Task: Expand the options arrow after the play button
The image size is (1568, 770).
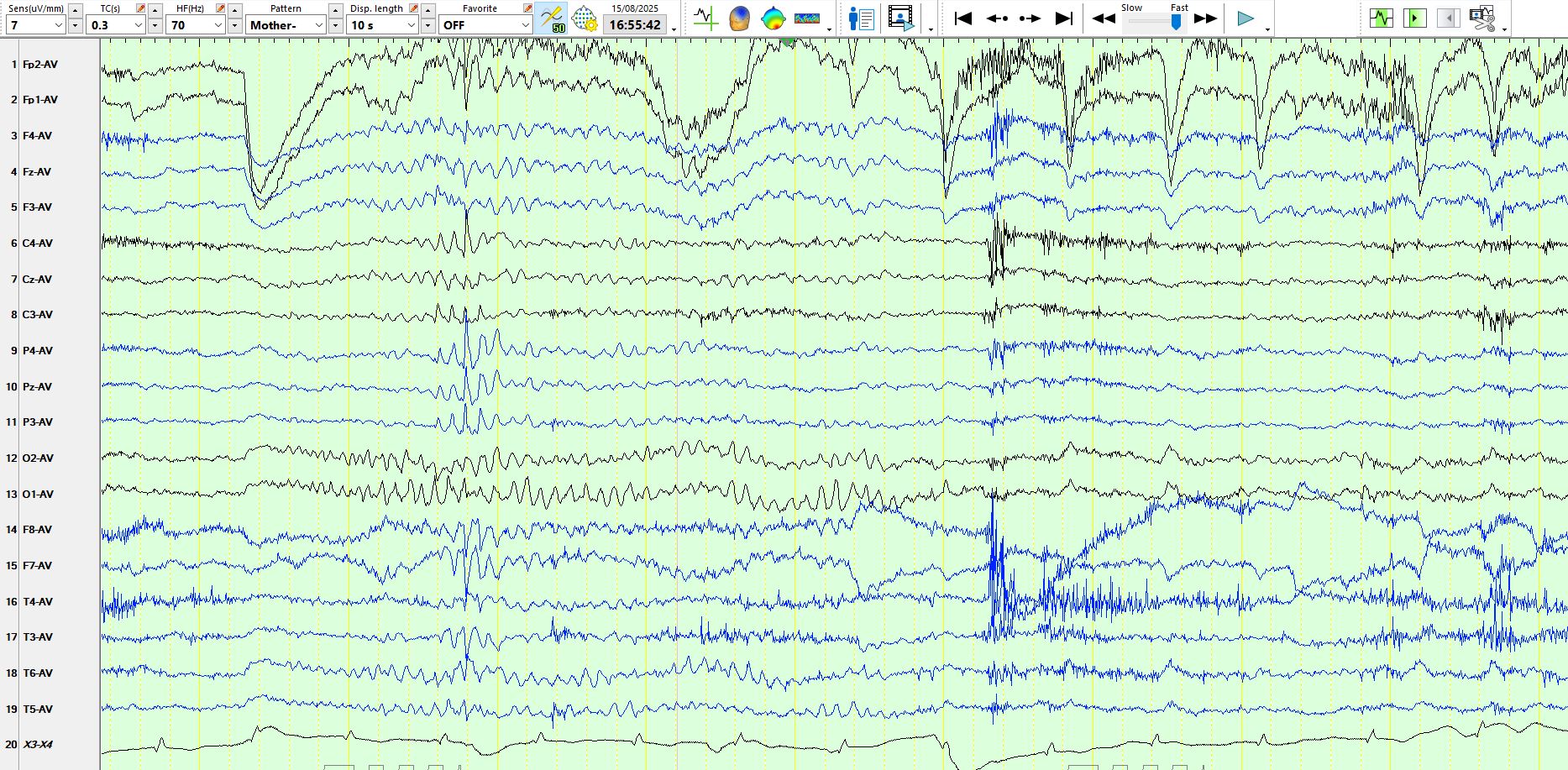Action: click(1267, 29)
